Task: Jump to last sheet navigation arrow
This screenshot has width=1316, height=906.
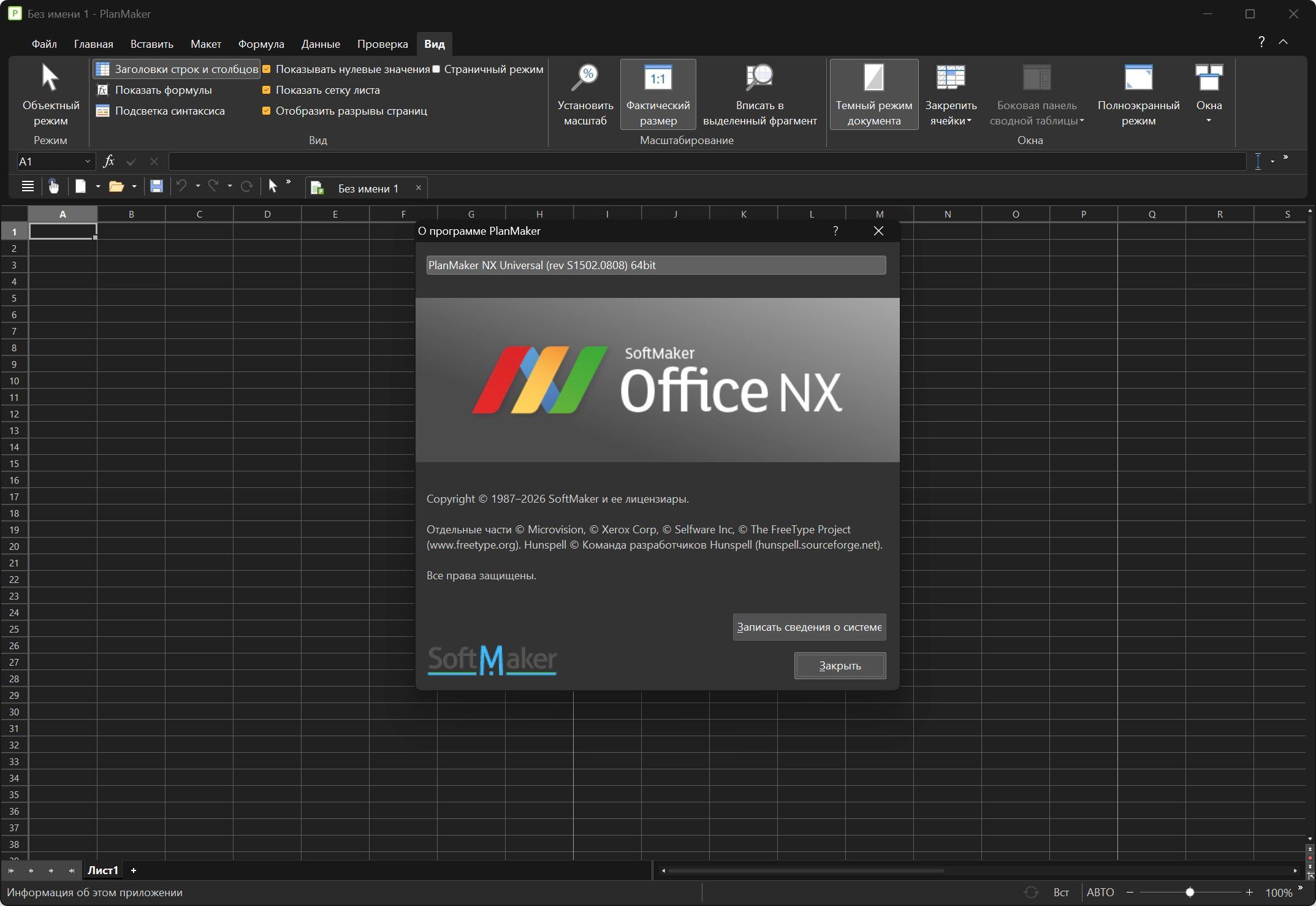Action: click(x=71, y=870)
